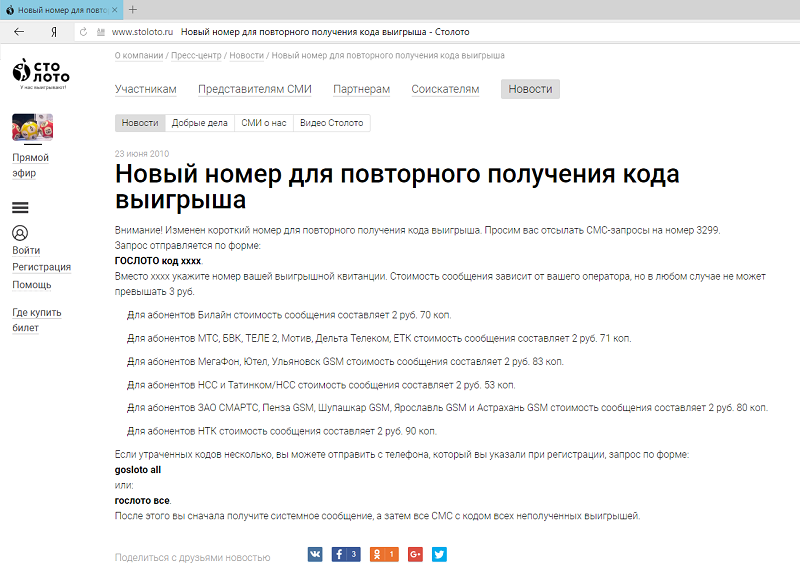Click the Stoloto logo
Viewport: 800px width, 569px height.
[x=41, y=73]
